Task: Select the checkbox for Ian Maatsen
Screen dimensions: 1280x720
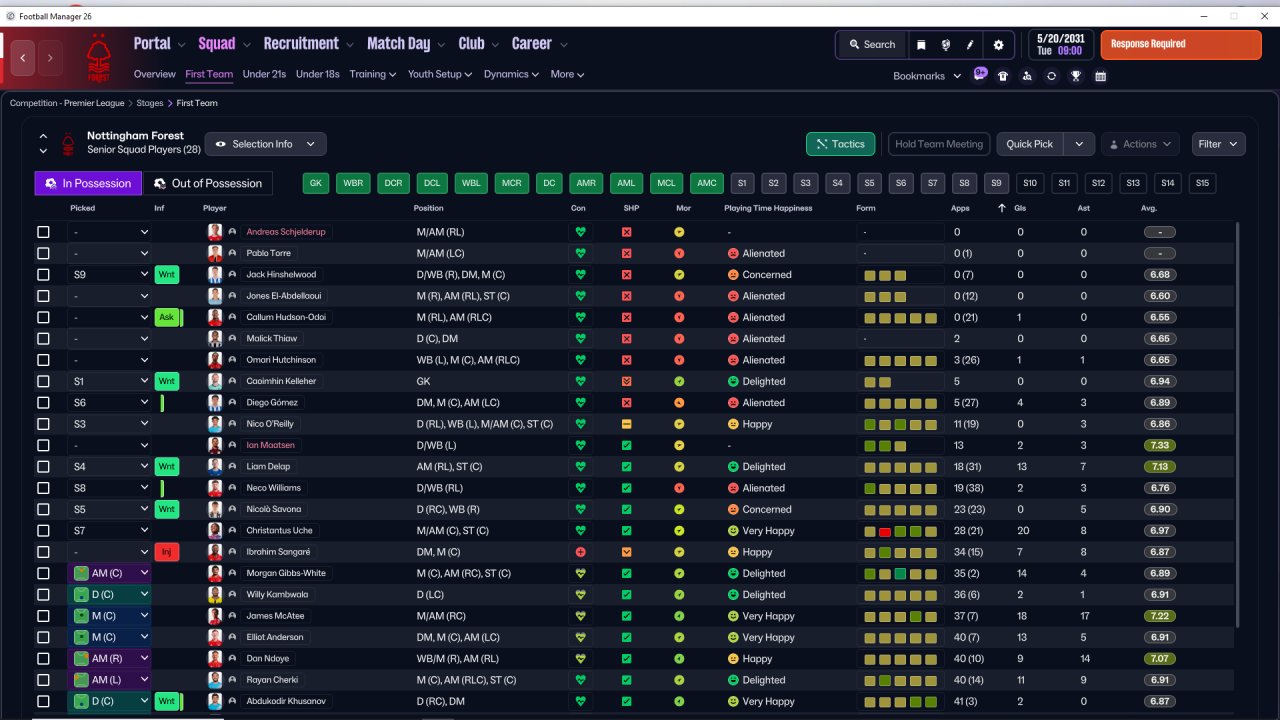Action: tap(43, 445)
